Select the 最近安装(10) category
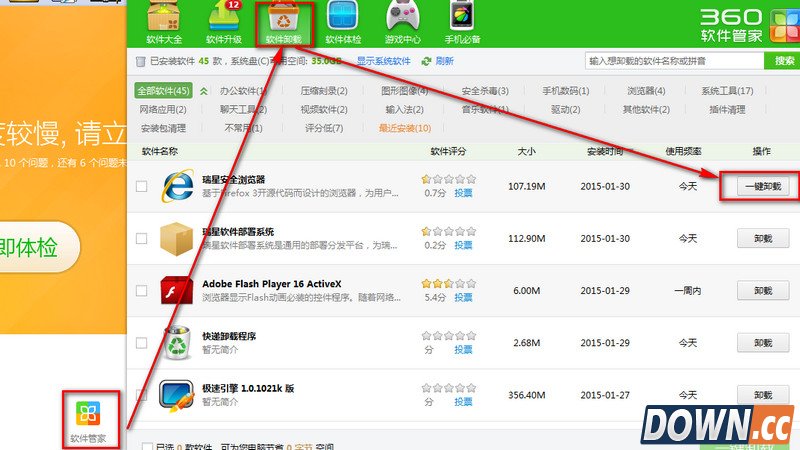Image resolution: width=800 pixels, height=450 pixels. [x=405, y=128]
